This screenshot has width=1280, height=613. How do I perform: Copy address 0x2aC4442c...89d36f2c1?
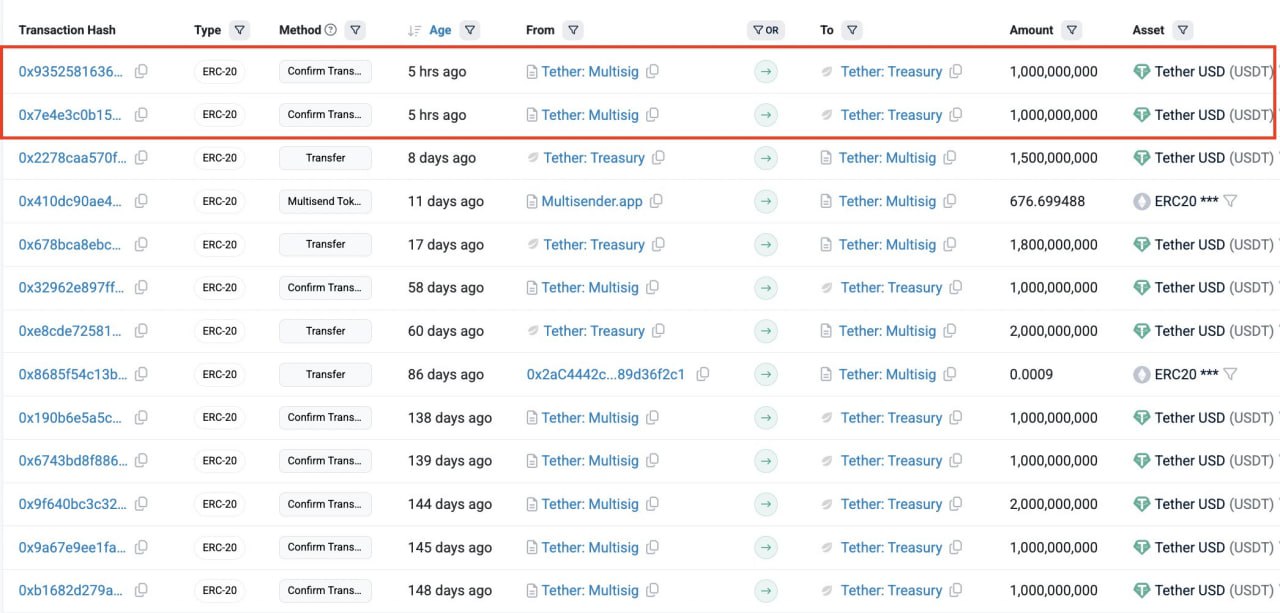click(x=703, y=374)
